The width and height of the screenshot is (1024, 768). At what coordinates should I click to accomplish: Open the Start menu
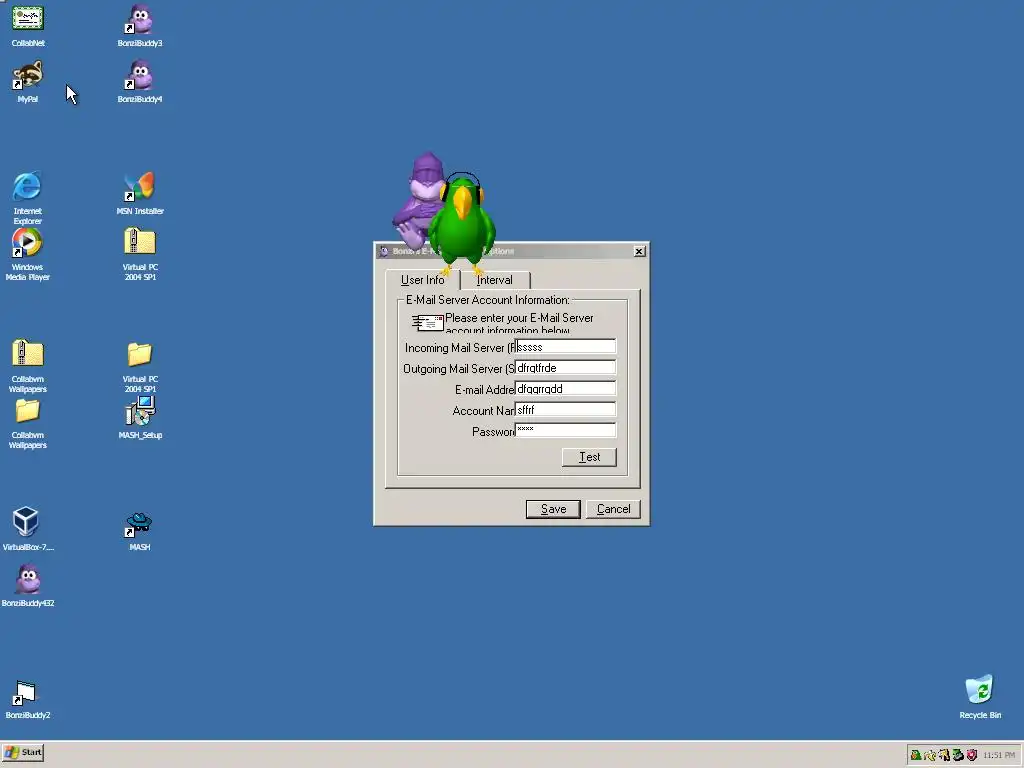coord(23,752)
